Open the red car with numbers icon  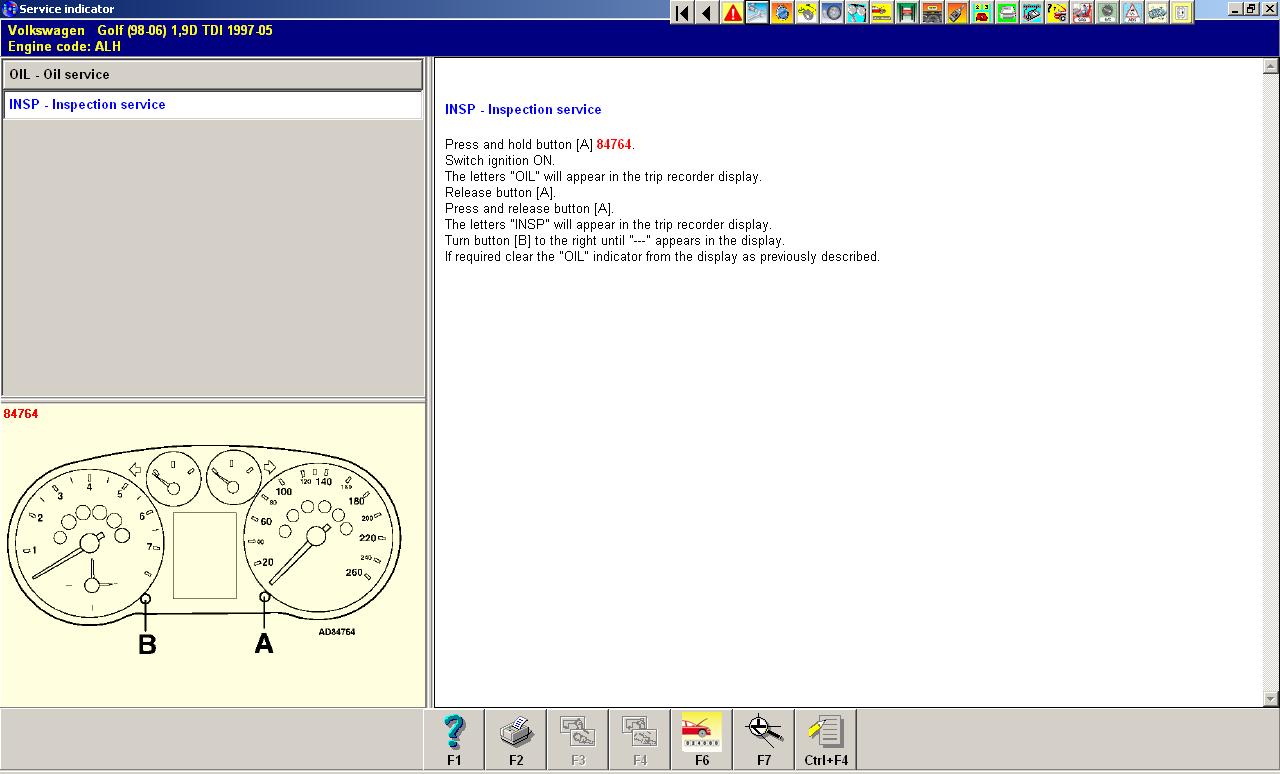click(982, 13)
